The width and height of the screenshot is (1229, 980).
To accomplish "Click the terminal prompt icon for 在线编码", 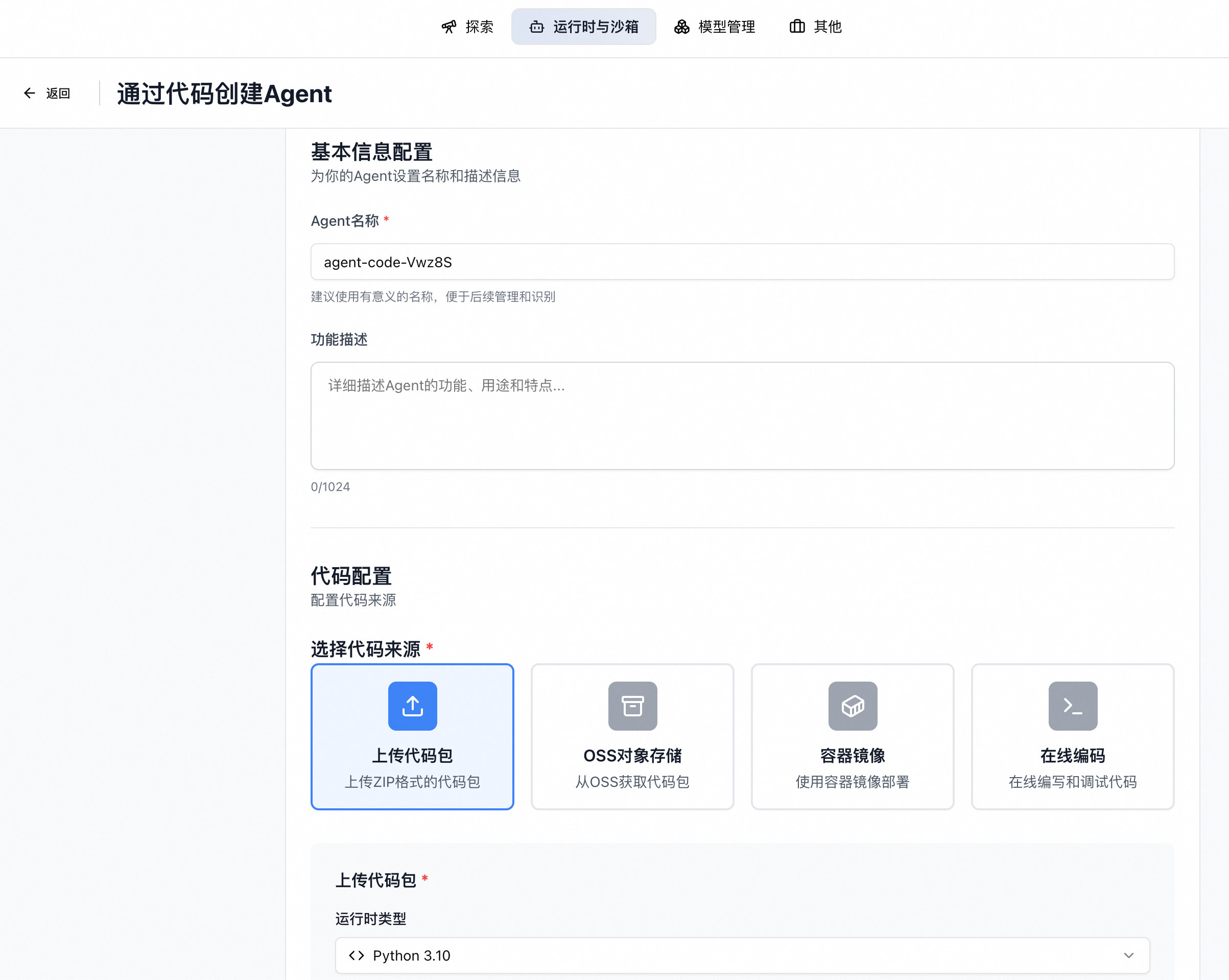I will (1072, 706).
